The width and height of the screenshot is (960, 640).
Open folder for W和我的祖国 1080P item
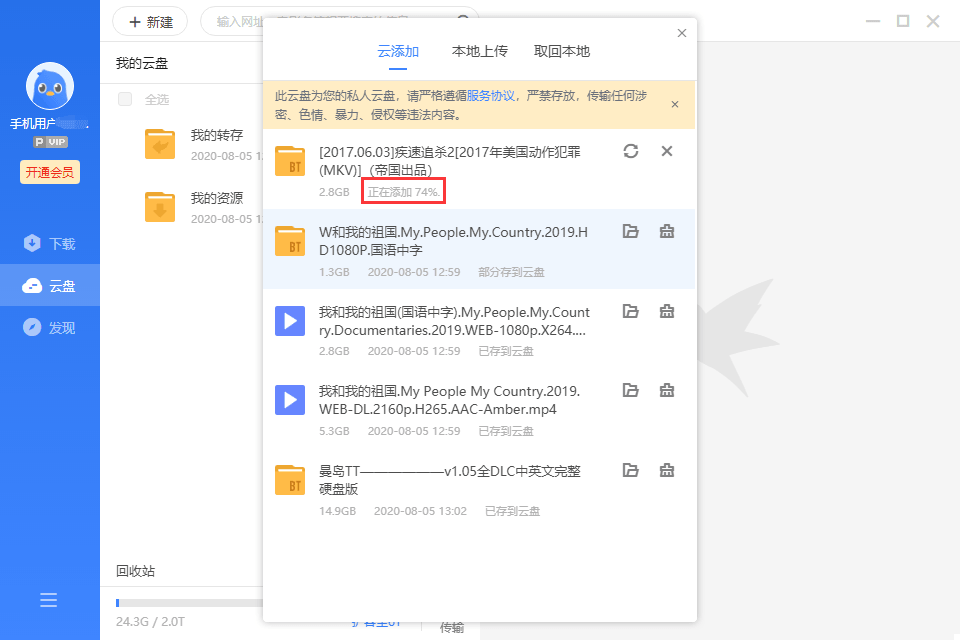630,231
